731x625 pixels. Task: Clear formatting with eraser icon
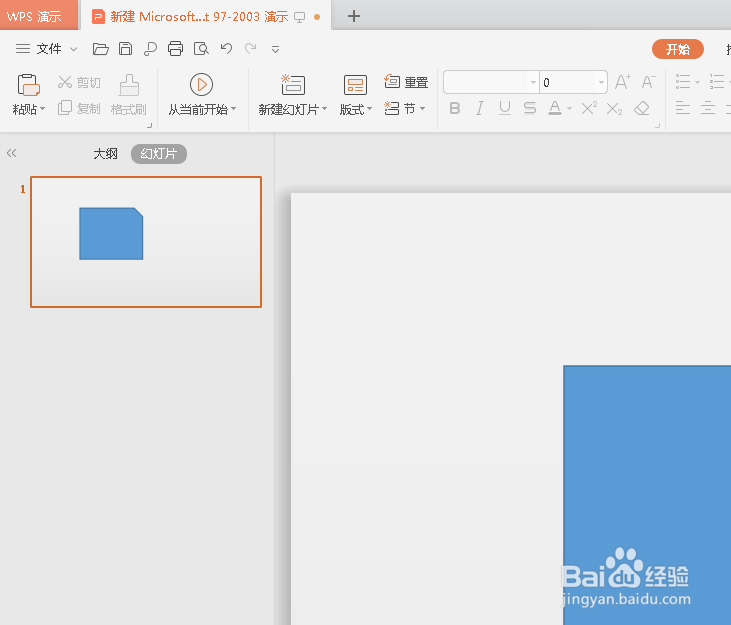click(642, 109)
